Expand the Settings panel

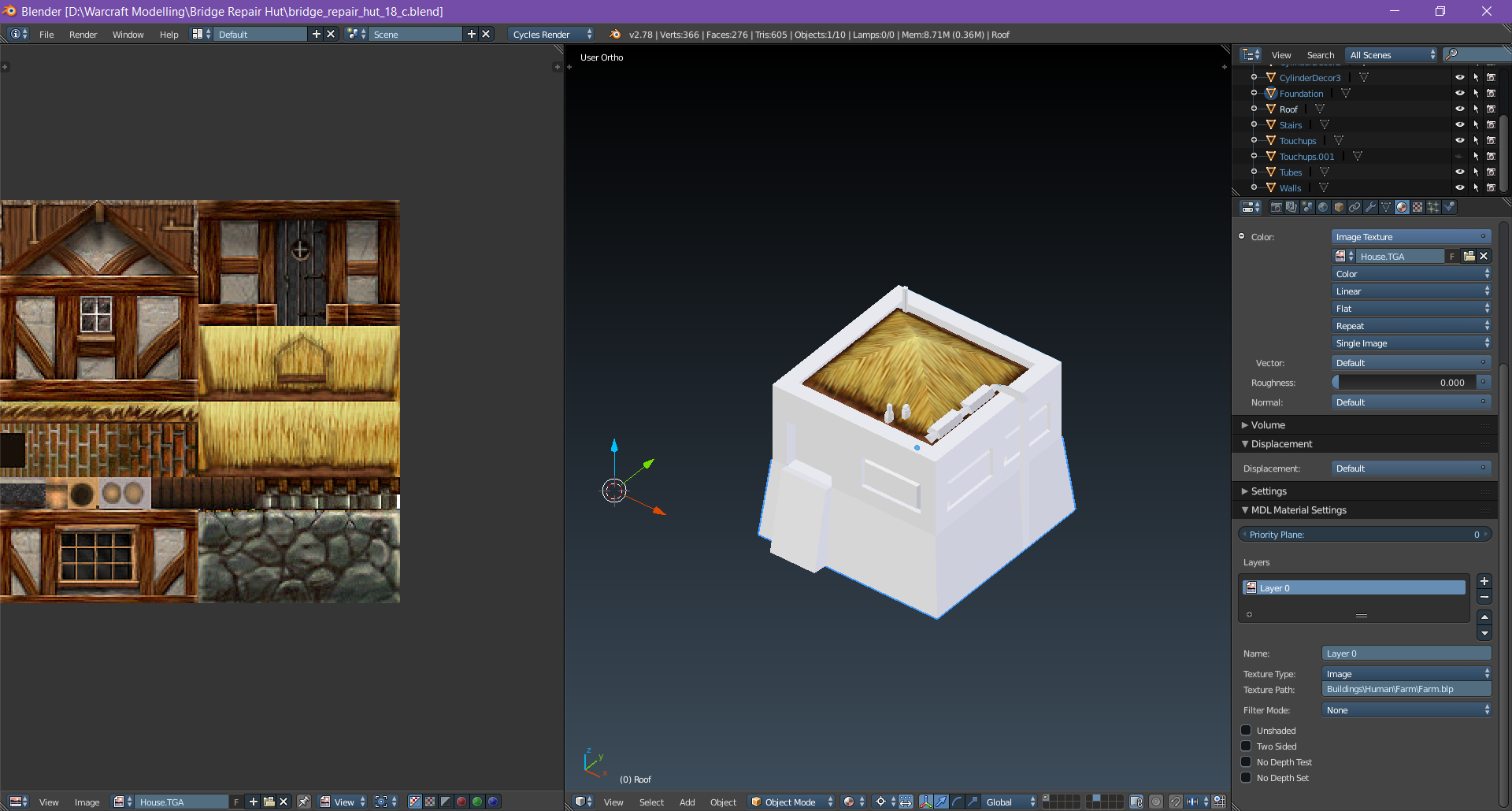1269,491
